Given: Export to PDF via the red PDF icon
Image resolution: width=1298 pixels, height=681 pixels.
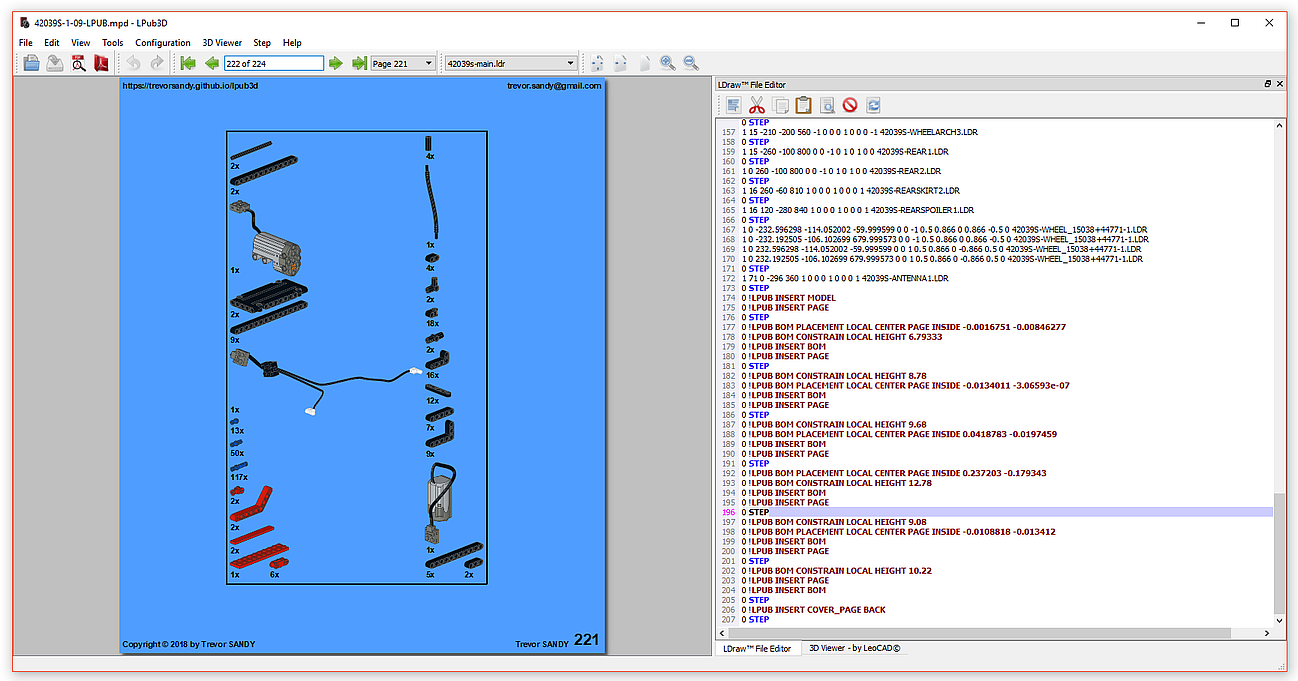Looking at the screenshot, I should [x=101, y=63].
